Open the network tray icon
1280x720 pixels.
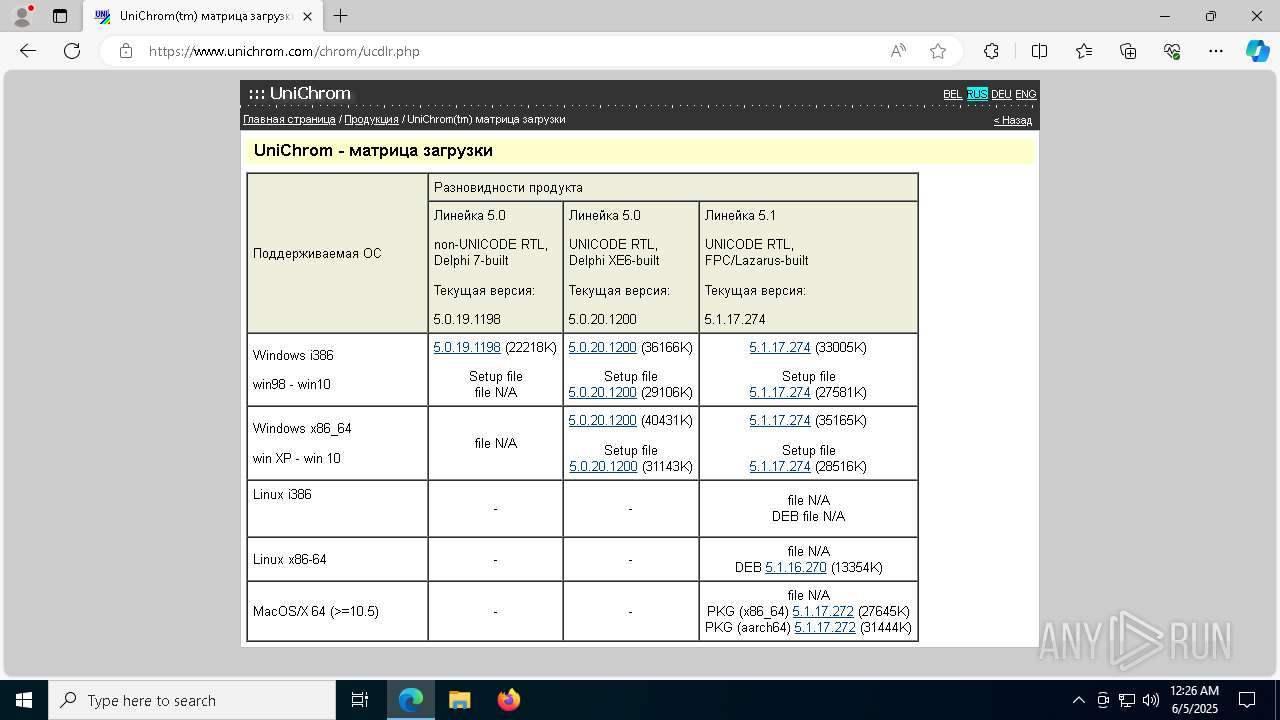[x=1127, y=700]
